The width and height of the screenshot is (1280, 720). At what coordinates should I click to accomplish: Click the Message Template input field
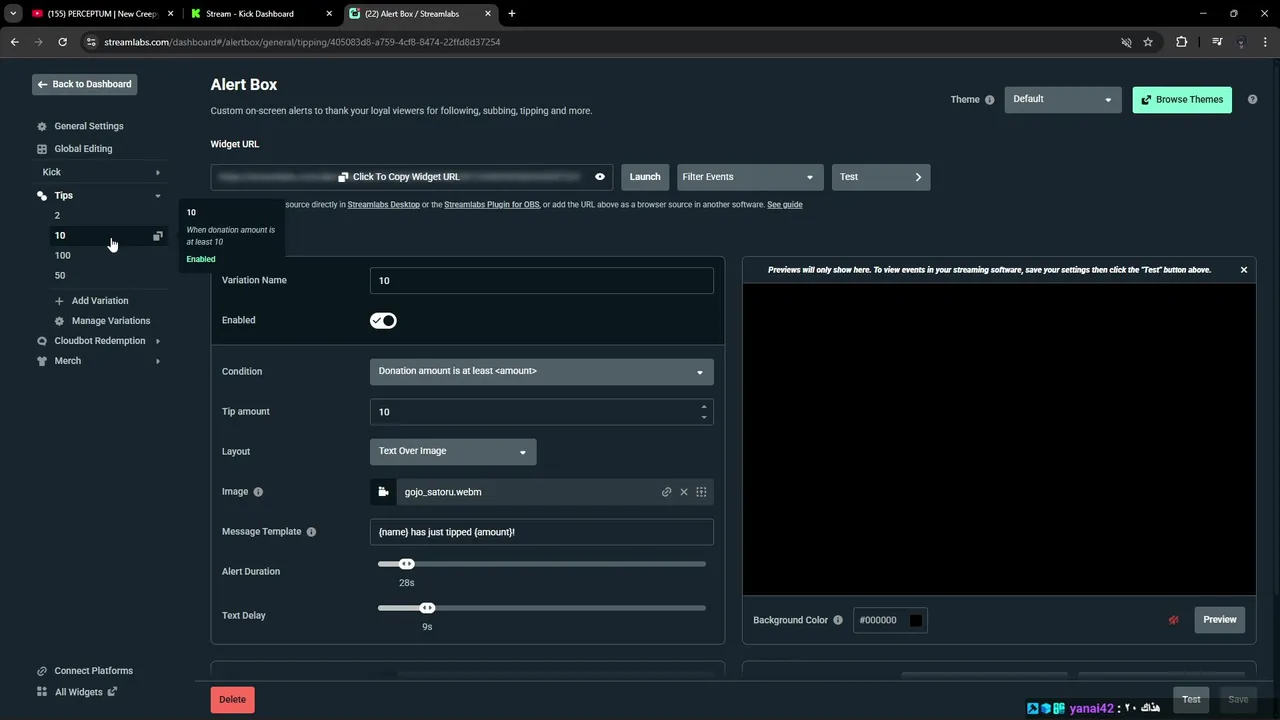541,532
